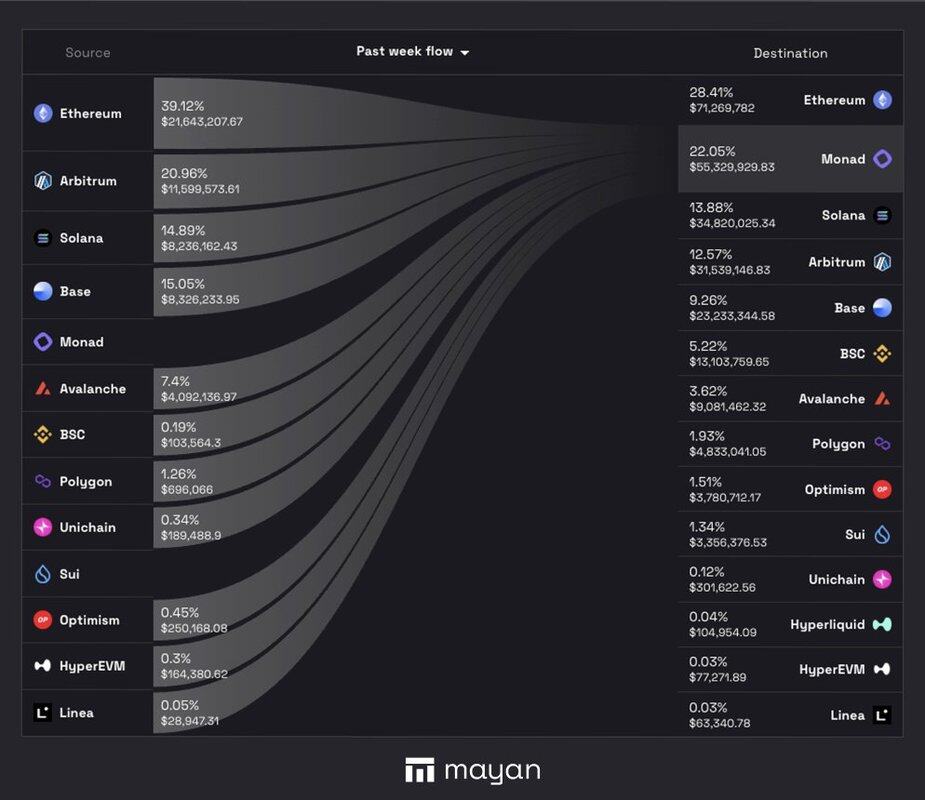Click the Ethereum source icon

pos(43,114)
